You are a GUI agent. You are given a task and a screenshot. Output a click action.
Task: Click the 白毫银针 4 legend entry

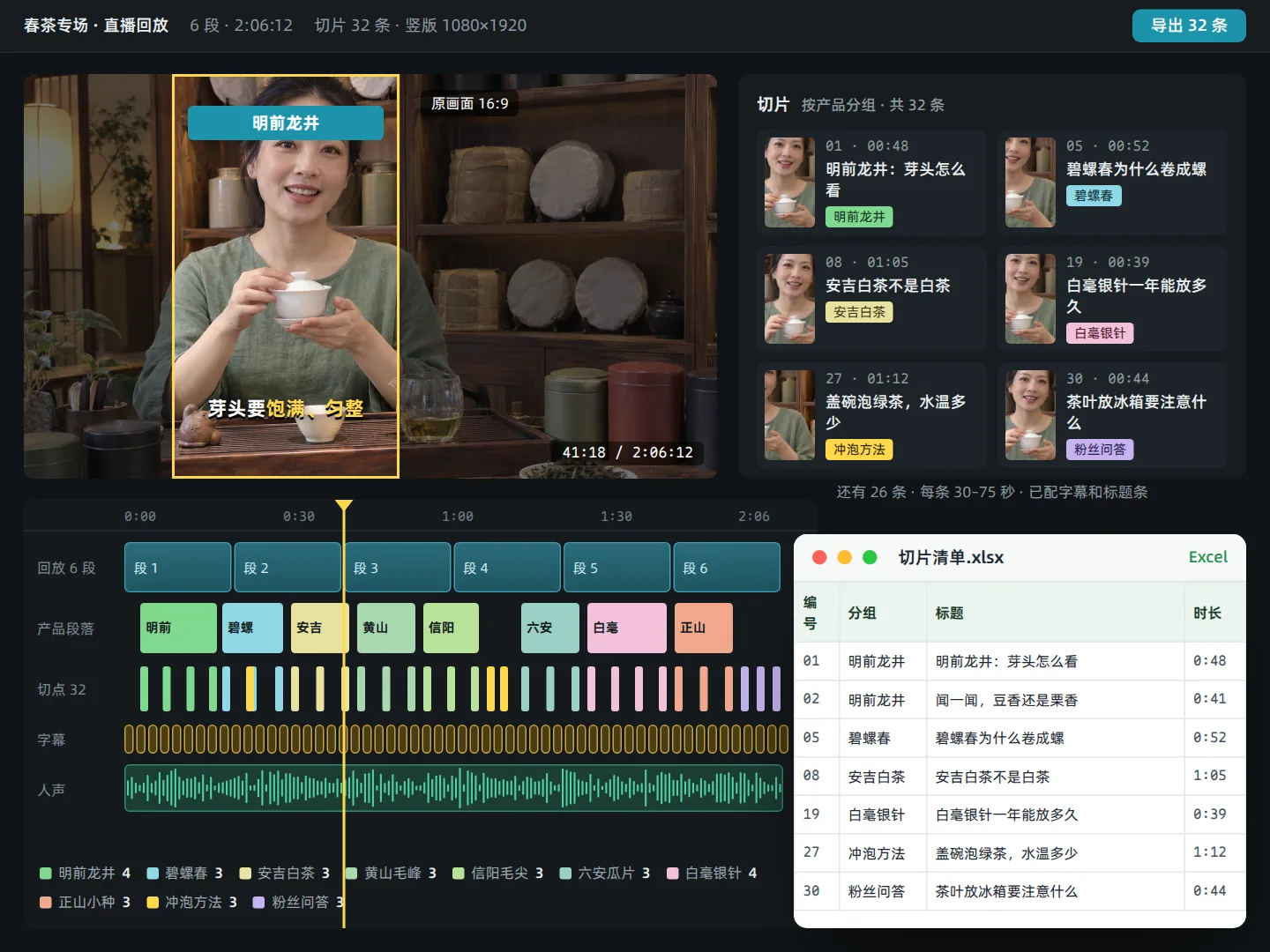712,873
